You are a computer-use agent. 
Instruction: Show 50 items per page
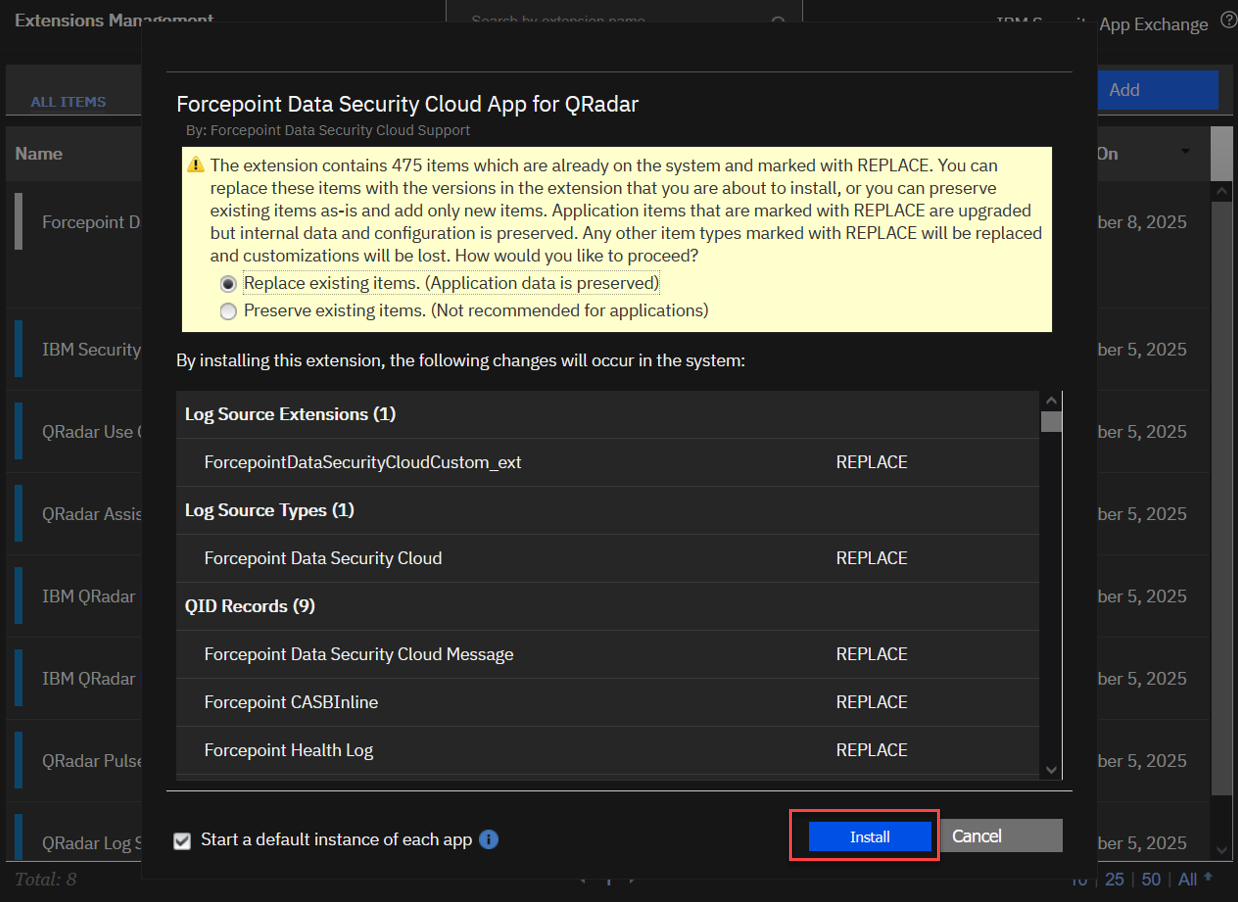(x=1151, y=879)
